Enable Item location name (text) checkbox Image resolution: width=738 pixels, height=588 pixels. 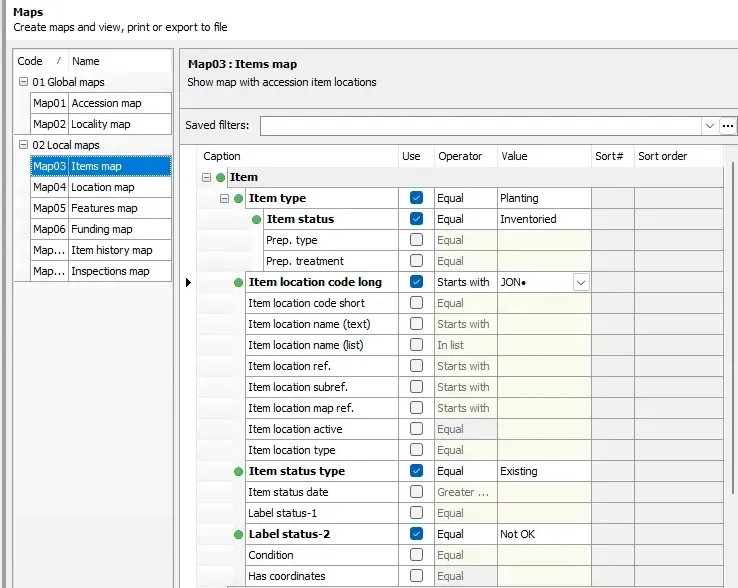(x=416, y=324)
